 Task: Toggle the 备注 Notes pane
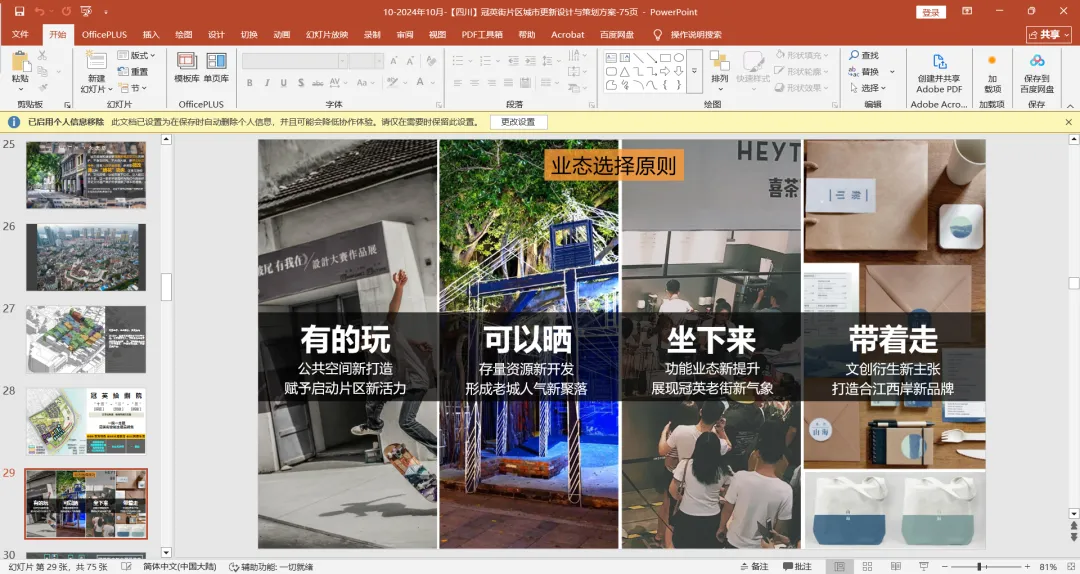[x=754, y=566]
